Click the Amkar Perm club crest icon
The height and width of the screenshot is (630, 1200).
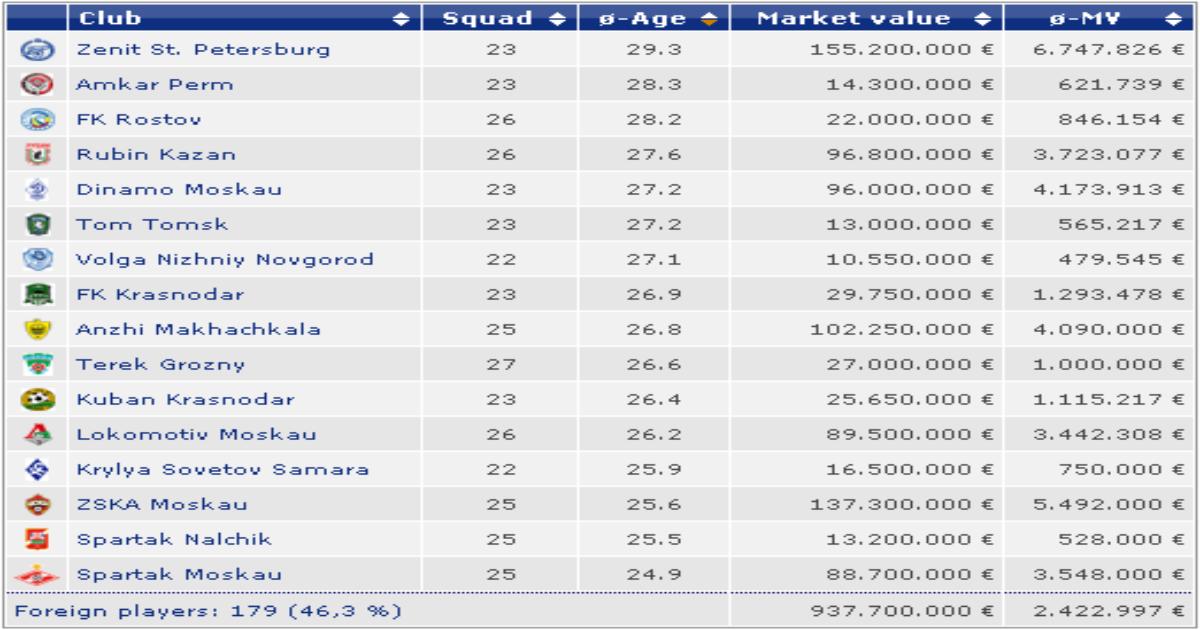pyautogui.click(x=30, y=85)
